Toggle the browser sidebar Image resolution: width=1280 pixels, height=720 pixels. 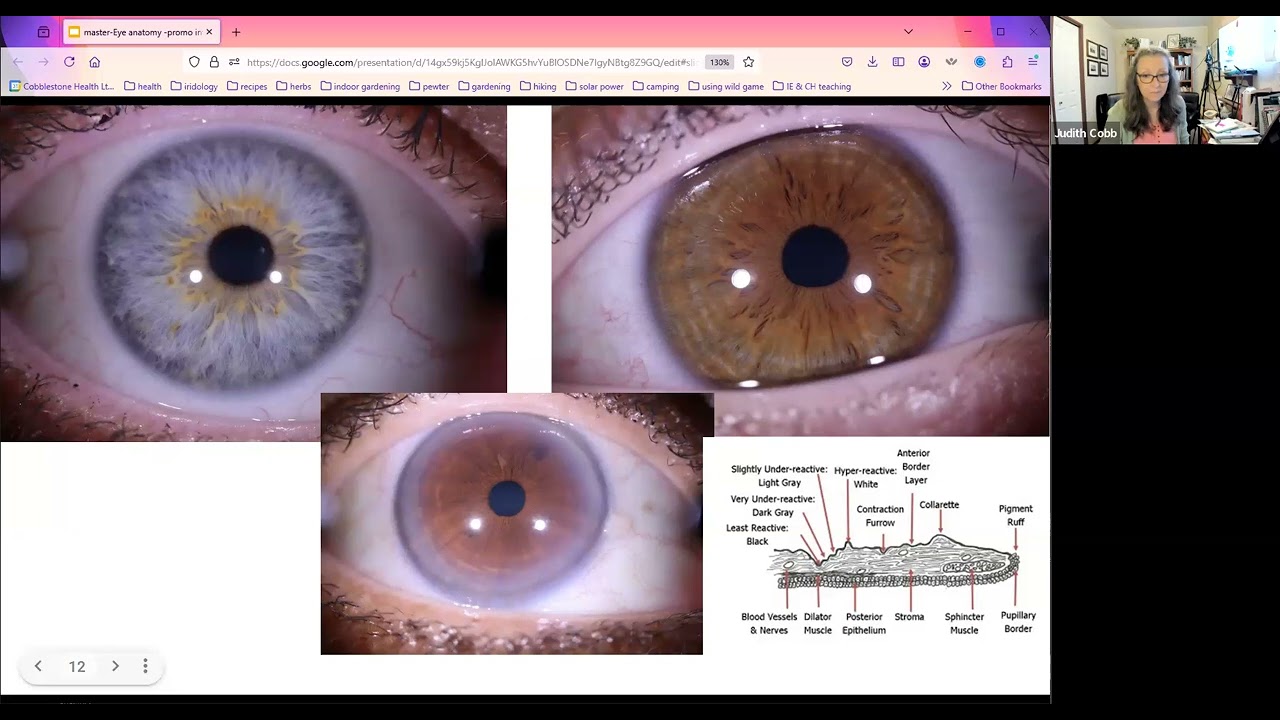898,62
